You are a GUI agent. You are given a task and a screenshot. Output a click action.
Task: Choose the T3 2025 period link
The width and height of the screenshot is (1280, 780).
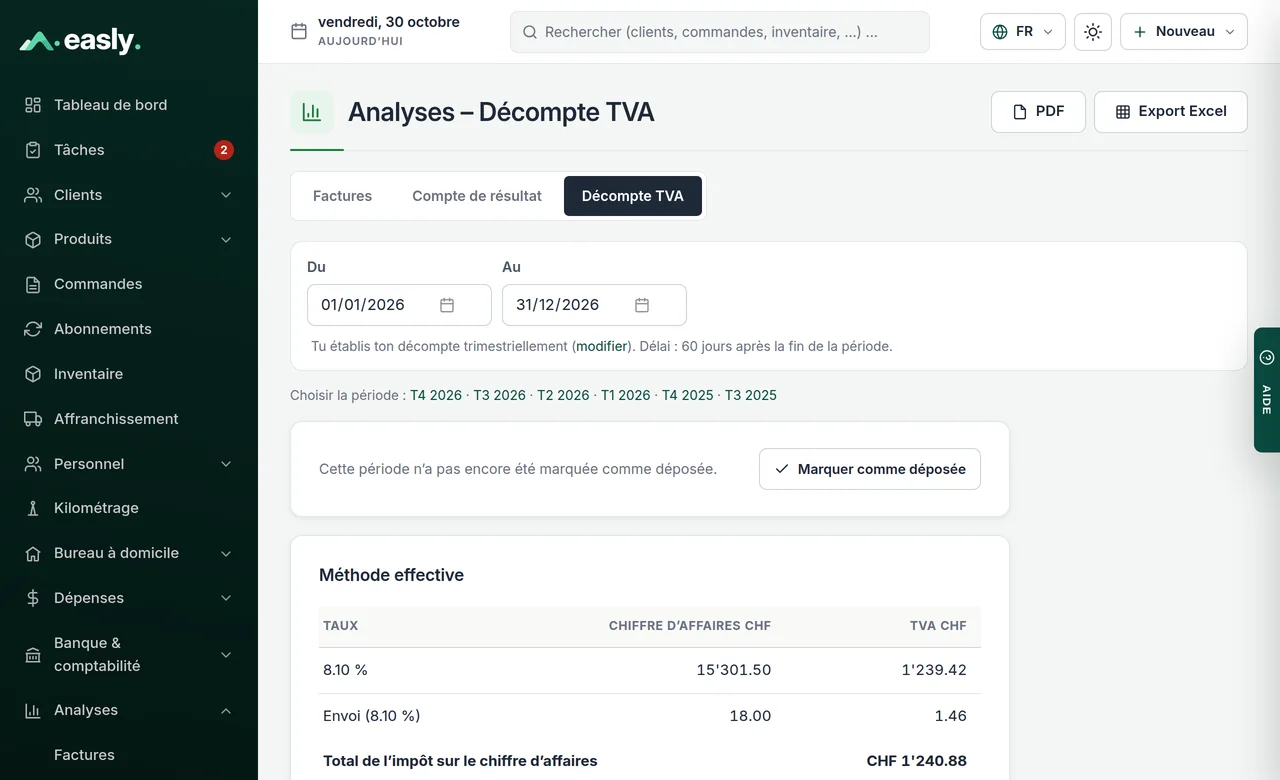(751, 395)
